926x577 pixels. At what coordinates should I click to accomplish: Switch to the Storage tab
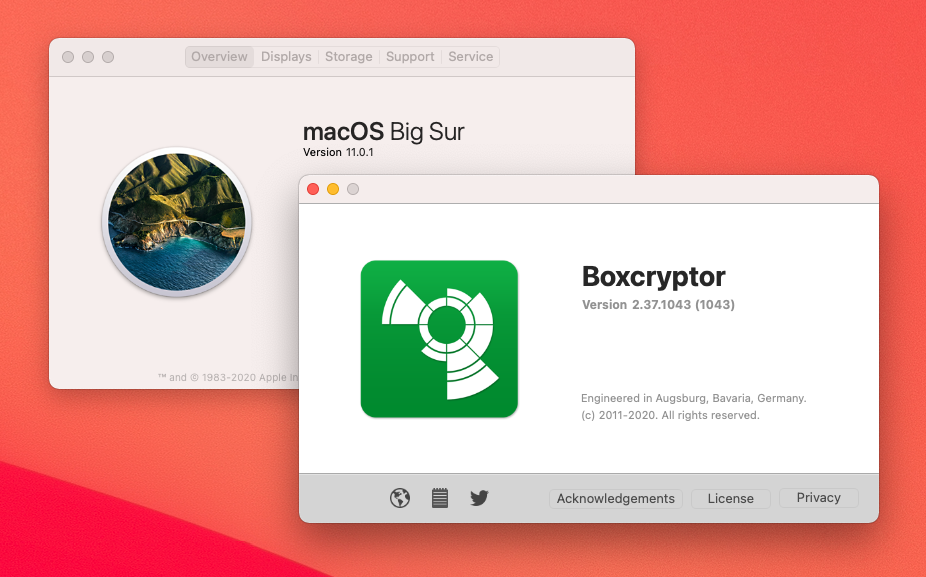pyautogui.click(x=348, y=57)
